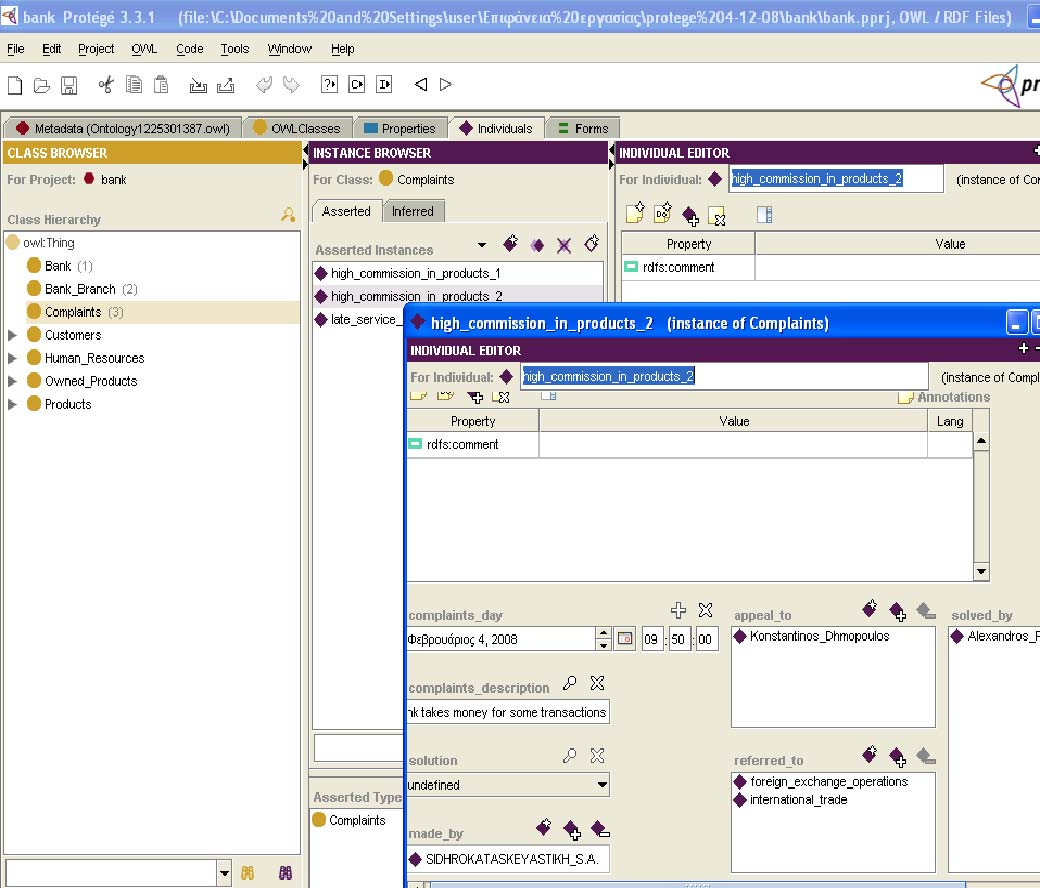Viewport: 1040px width, 888px height.
Task: Click scroll-down arrow of annotations table
Action: [x=981, y=571]
